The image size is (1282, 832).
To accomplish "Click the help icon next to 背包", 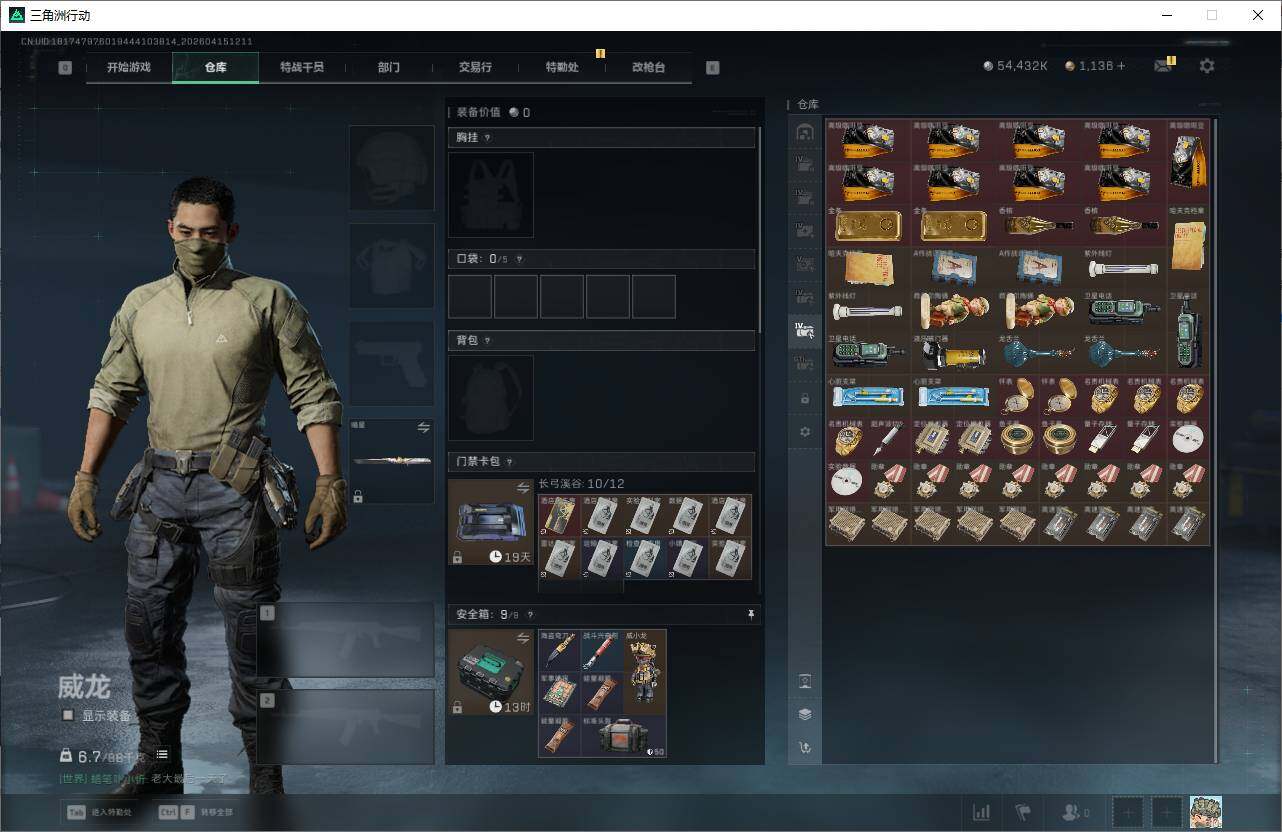I will pyautogui.click(x=488, y=341).
